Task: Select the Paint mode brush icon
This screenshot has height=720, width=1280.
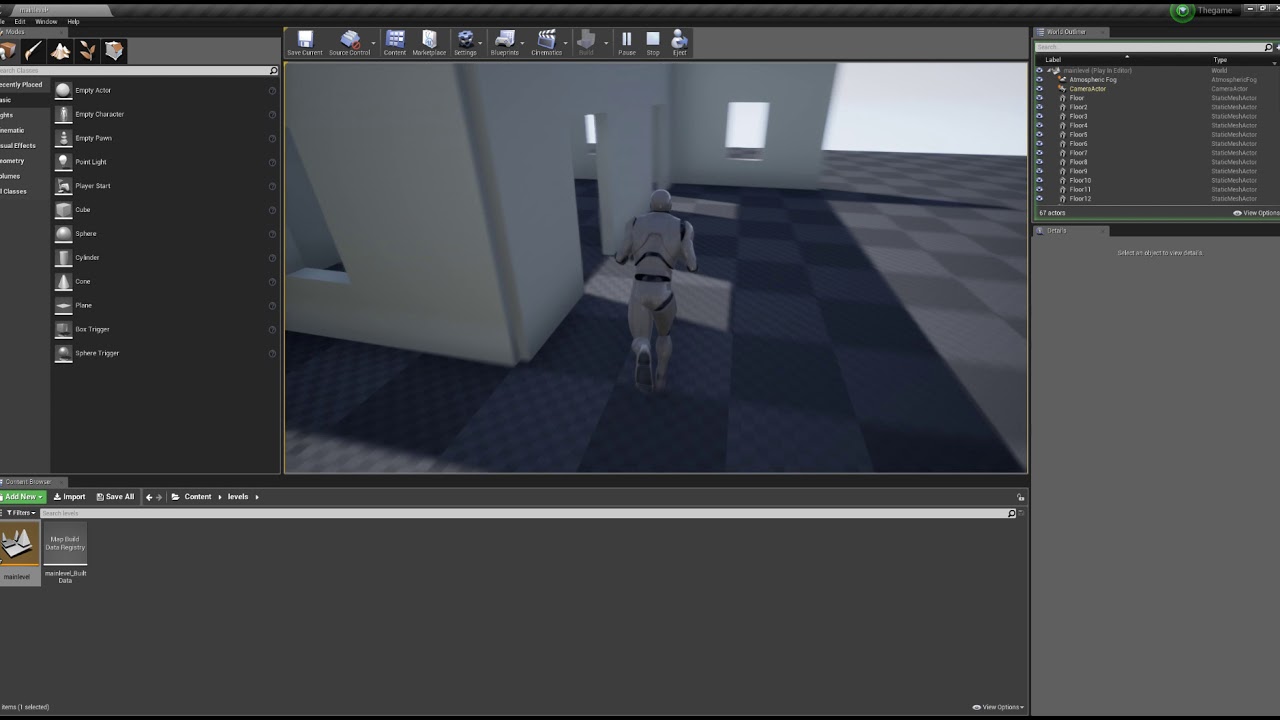Action: [34, 51]
